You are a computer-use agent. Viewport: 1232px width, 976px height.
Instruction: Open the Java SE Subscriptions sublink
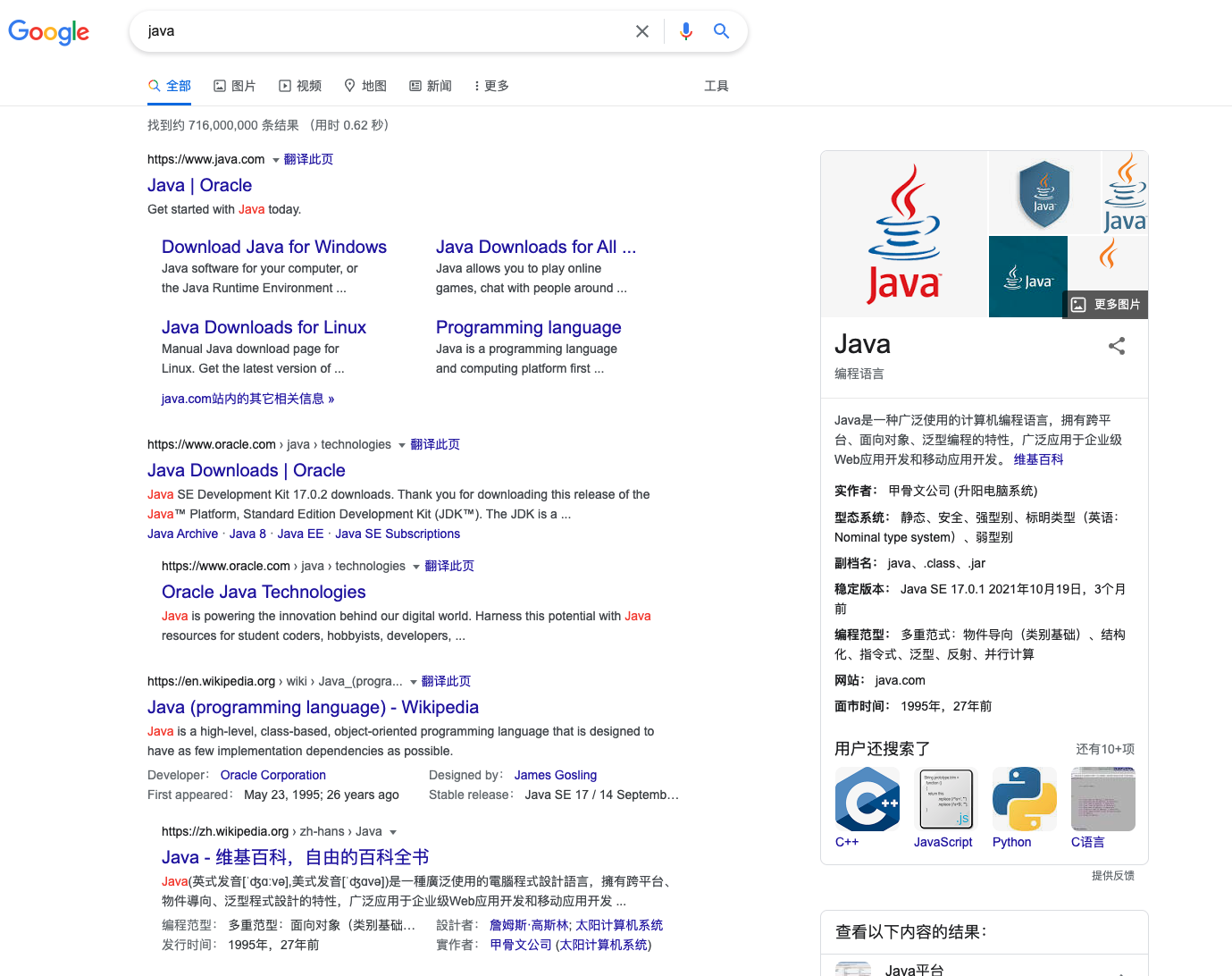pos(398,534)
